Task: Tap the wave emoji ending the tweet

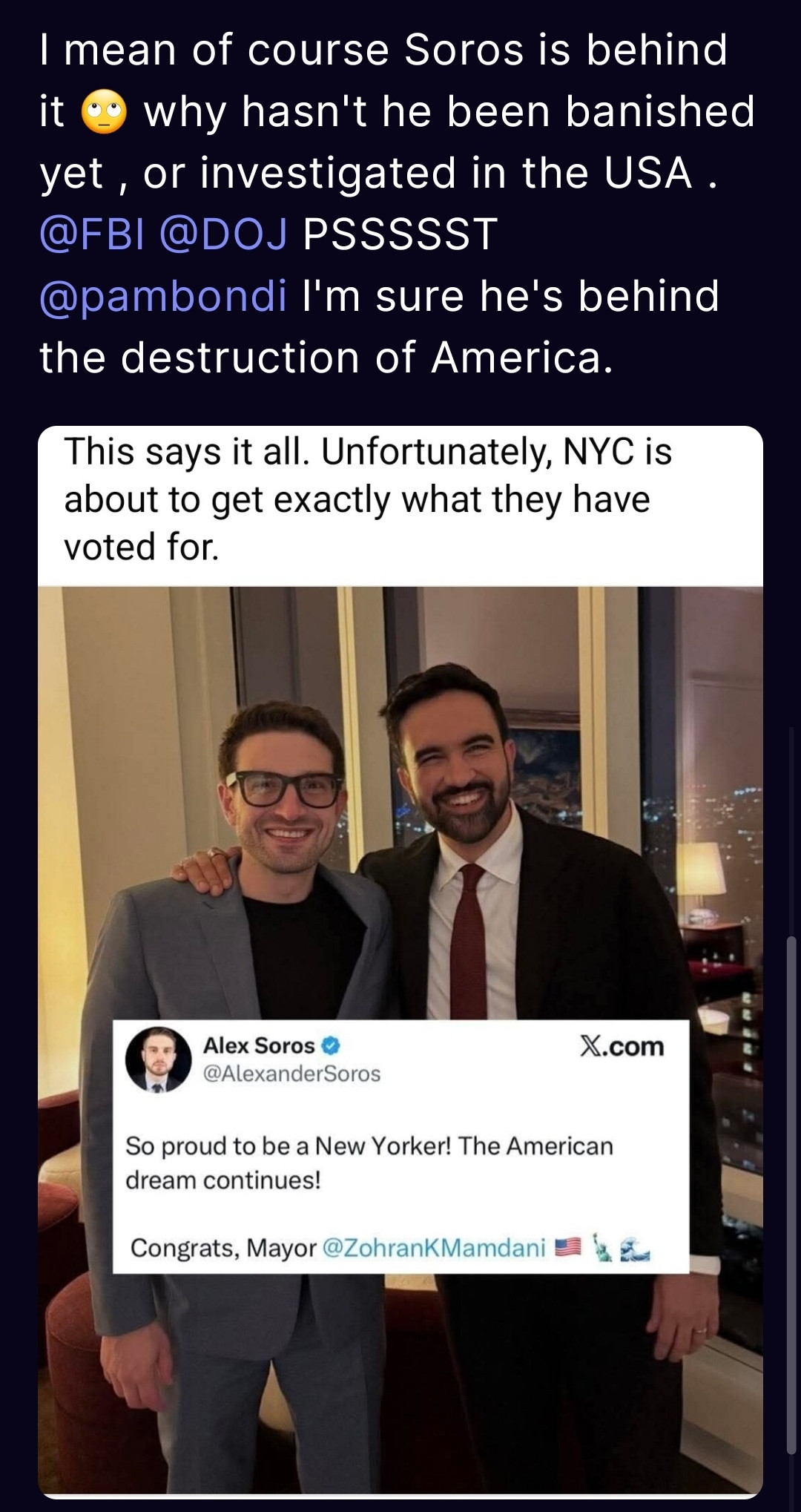Action: pyautogui.click(x=635, y=1248)
